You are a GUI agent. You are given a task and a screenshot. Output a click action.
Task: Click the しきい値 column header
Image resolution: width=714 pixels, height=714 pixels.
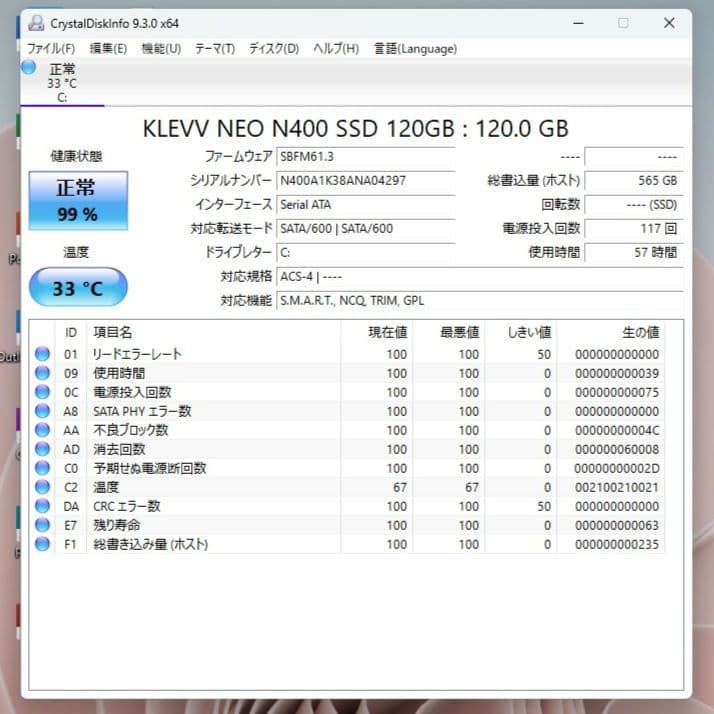pos(520,332)
